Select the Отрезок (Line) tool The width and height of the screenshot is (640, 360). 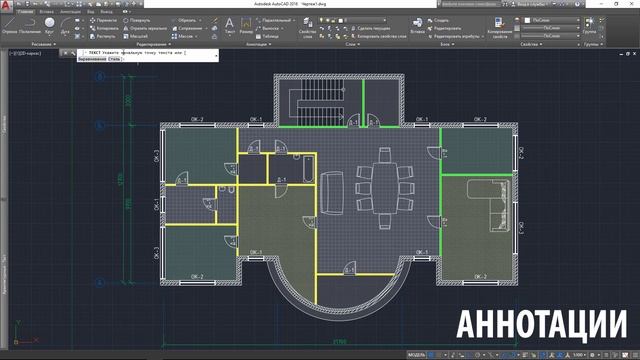(10, 25)
